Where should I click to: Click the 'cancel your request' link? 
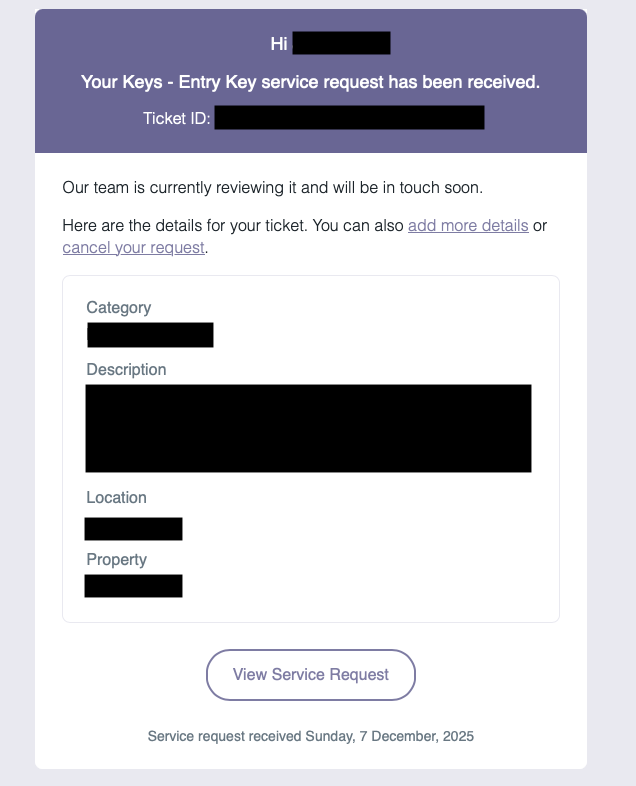pos(133,248)
